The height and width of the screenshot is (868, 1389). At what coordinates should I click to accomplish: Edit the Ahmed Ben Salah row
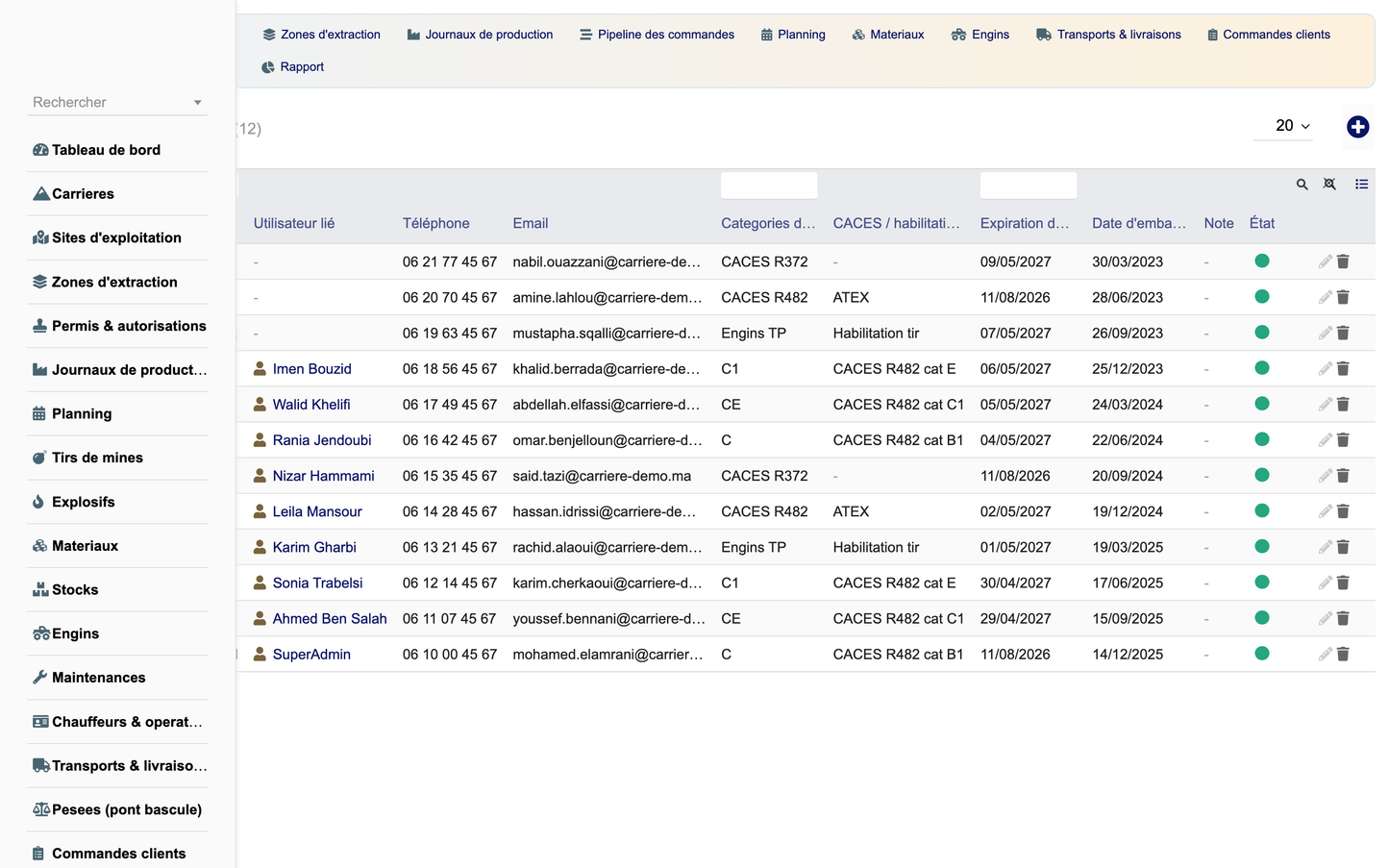click(1325, 618)
